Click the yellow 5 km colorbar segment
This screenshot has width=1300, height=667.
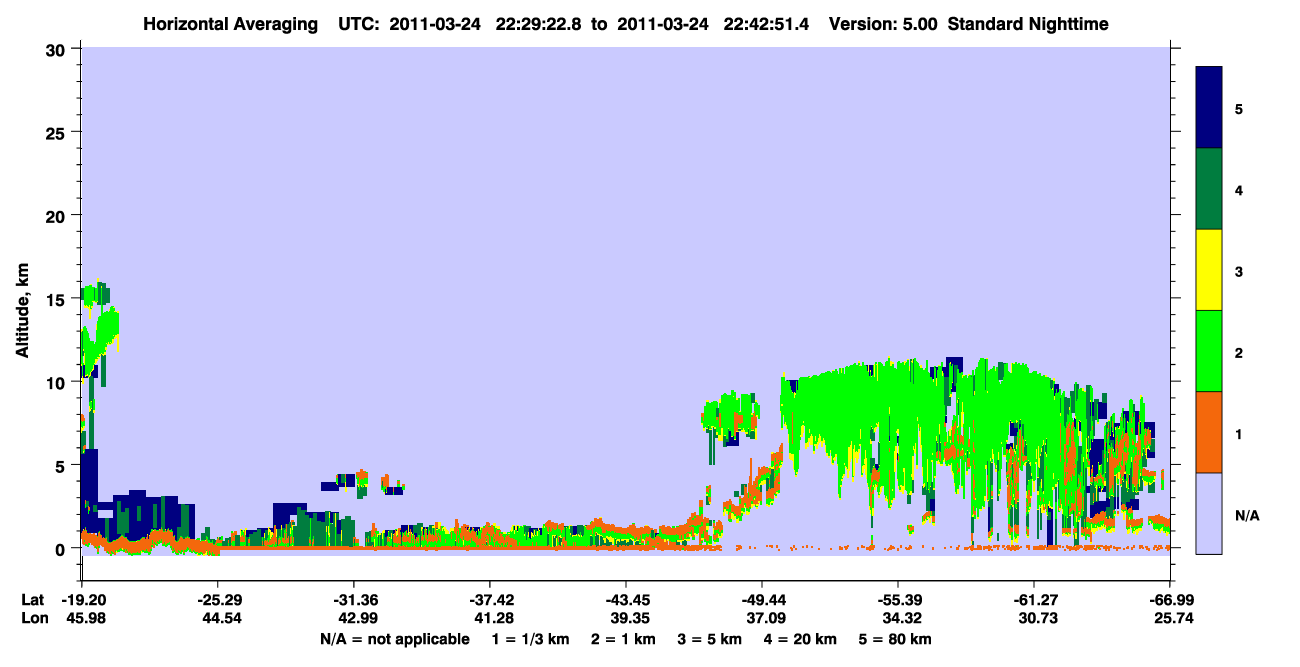(1209, 270)
